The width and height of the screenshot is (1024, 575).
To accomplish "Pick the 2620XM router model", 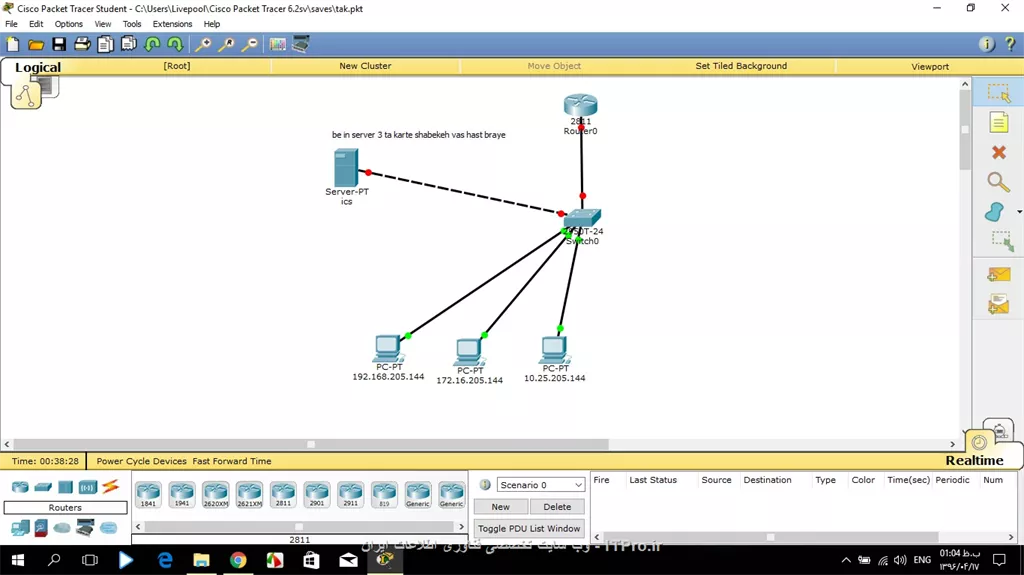I will pyautogui.click(x=216, y=495).
